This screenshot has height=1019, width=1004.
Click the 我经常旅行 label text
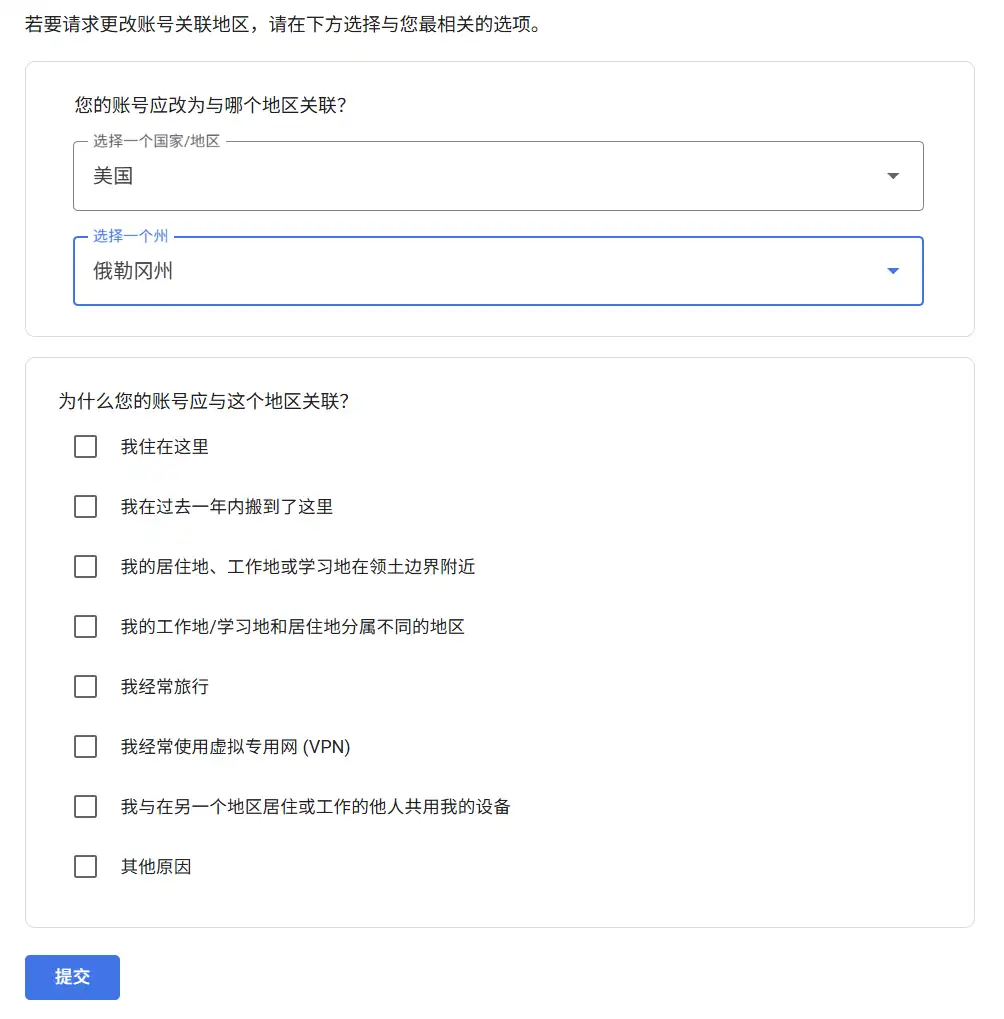tap(165, 687)
